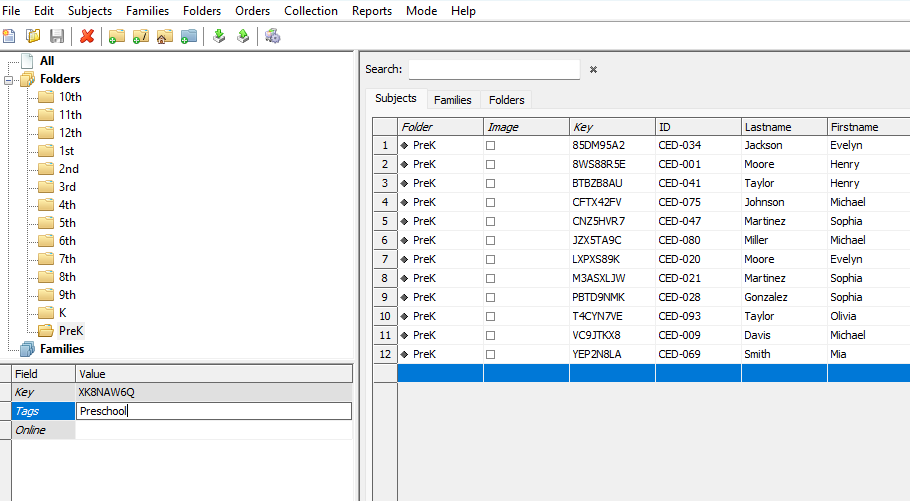The height and width of the screenshot is (501, 910).
Task: Click the blue folder with plus icon
Action: click(x=189, y=36)
